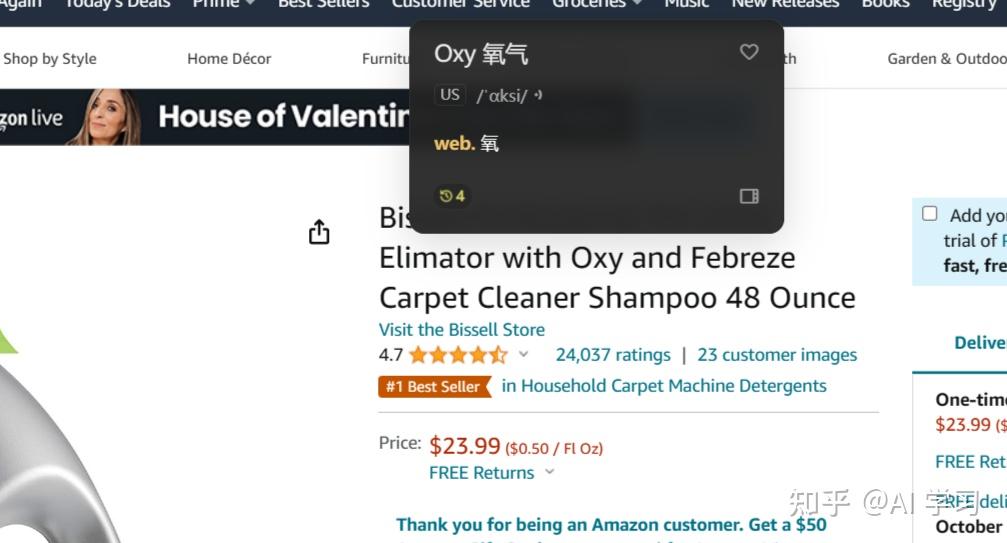The image size is (1007, 543).
Task: Open the Garden & Outdoor category
Action: [x=946, y=58]
